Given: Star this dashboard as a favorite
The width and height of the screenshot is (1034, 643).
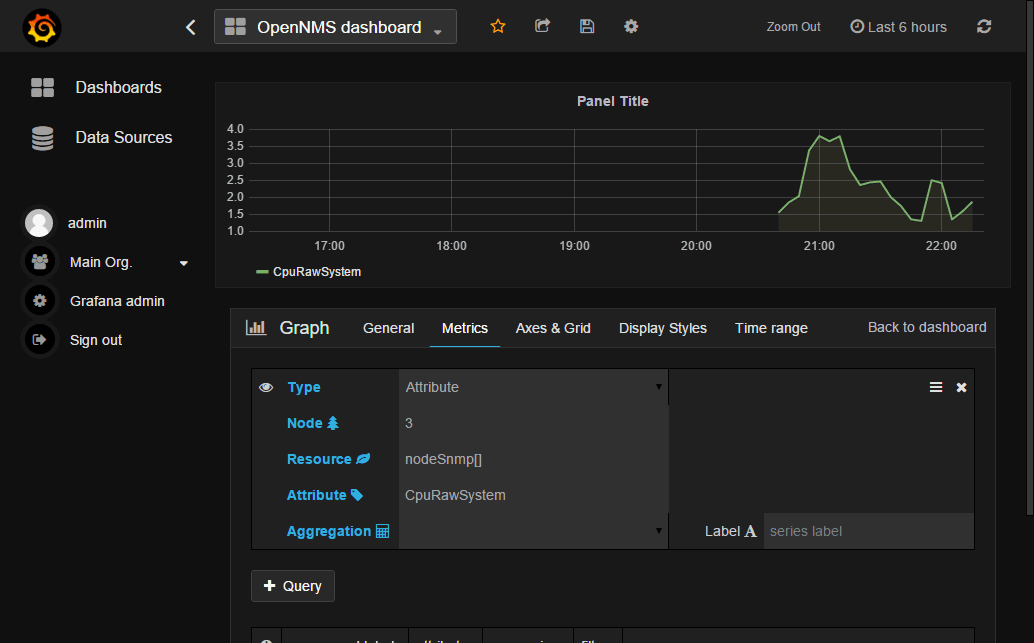Looking at the screenshot, I should click(x=498, y=26).
